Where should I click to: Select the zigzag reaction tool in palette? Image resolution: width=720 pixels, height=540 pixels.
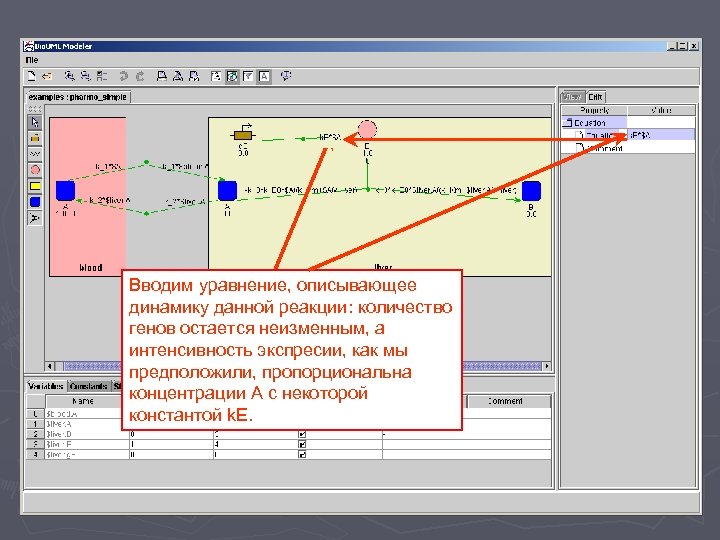click(35, 154)
